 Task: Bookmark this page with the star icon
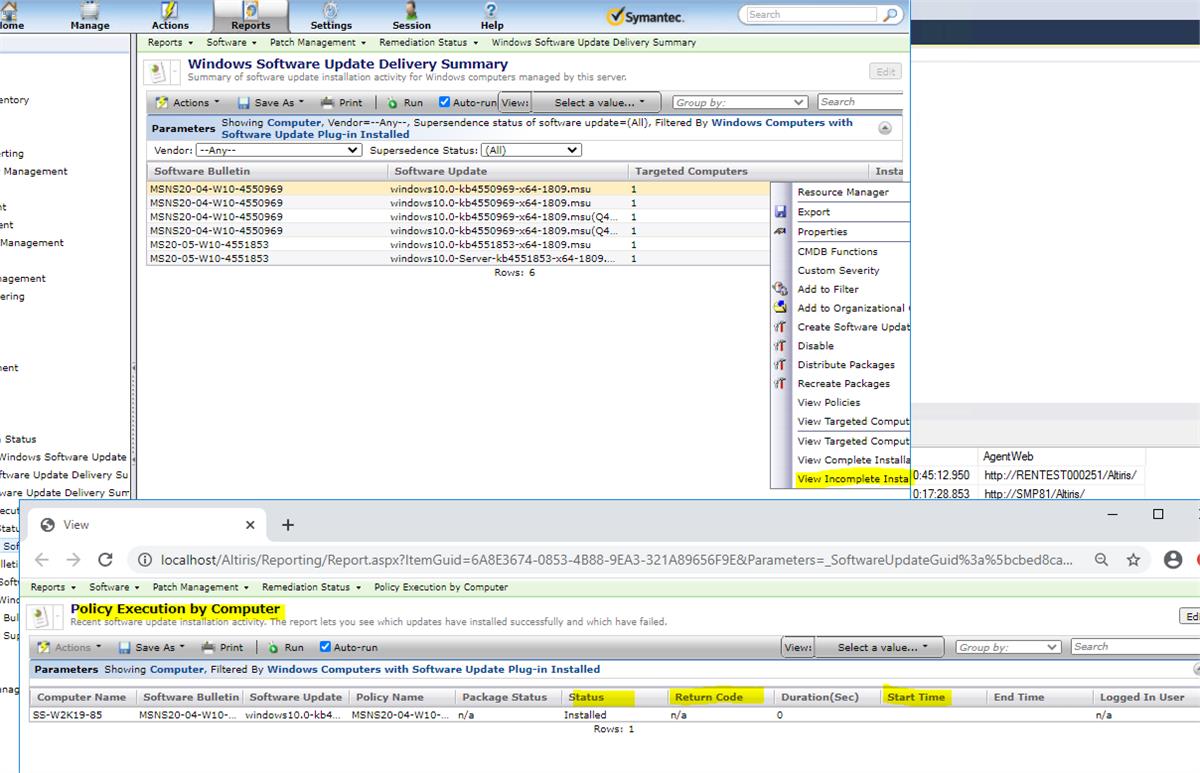[x=1133, y=560]
